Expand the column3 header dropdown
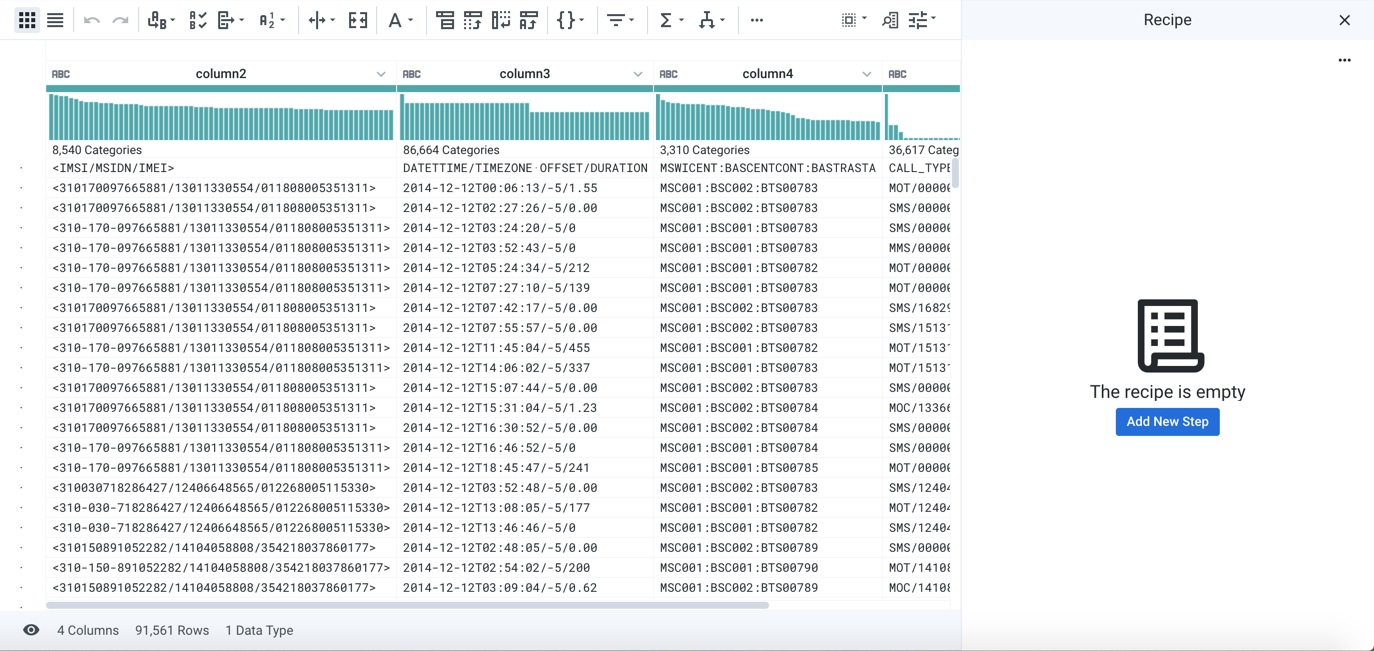Image resolution: width=1374 pixels, height=651 pixels. [638, 74]
